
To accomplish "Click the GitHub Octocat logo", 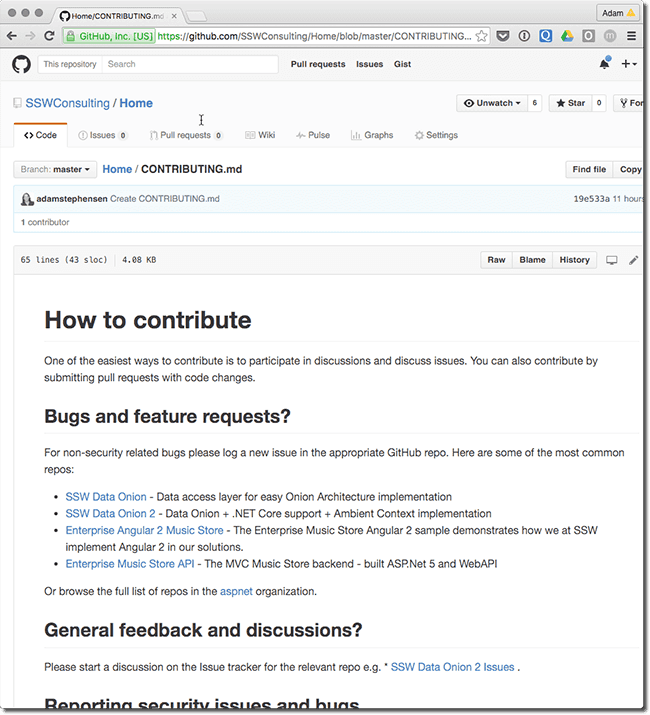I will coord(21,64).
